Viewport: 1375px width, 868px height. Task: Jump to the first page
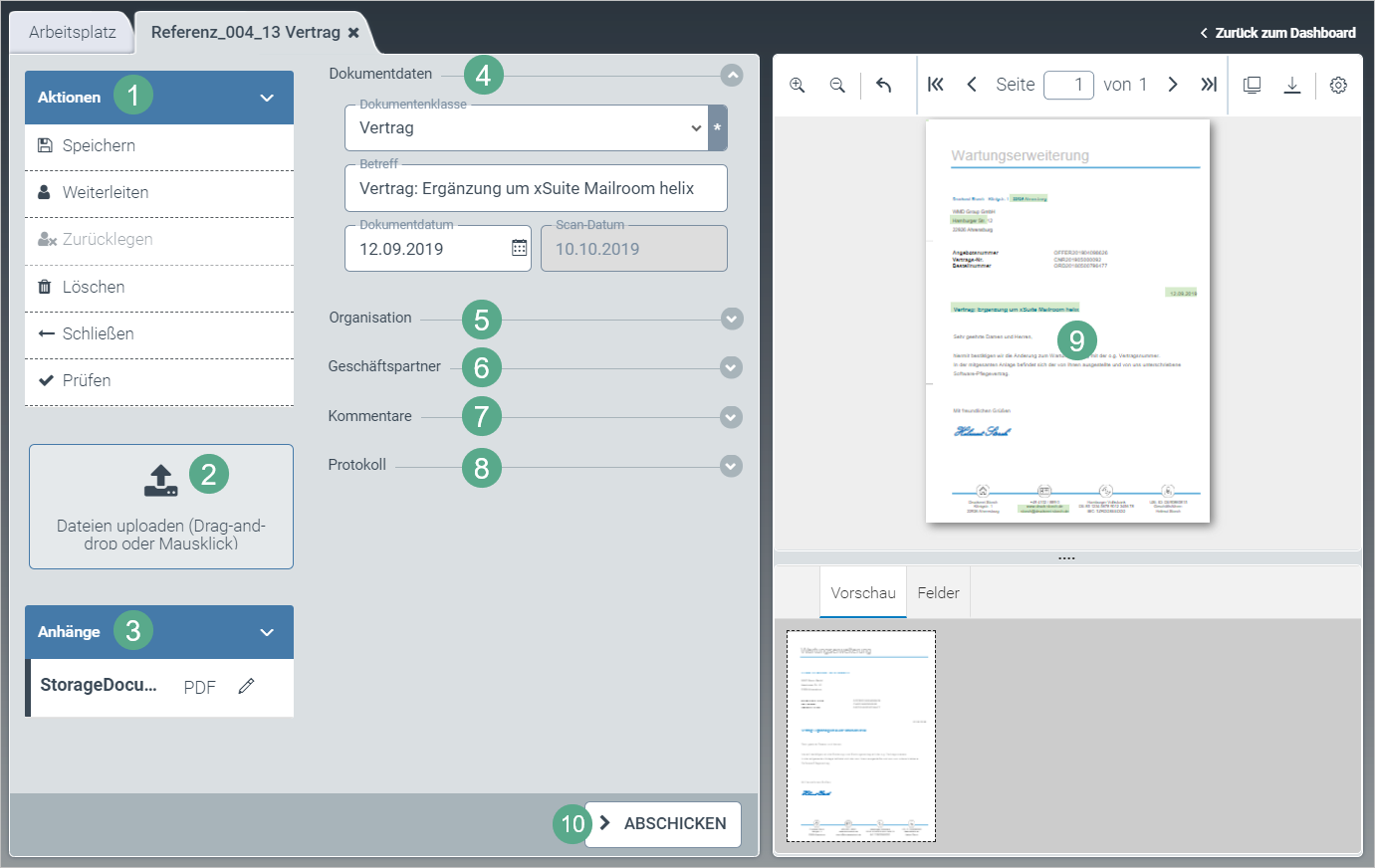936,85
